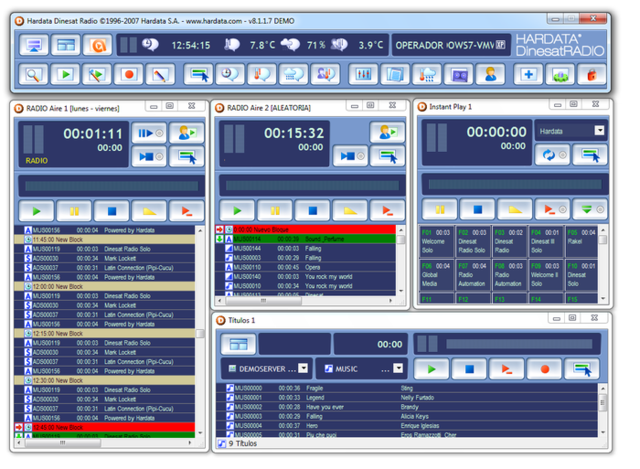Click the red record toolbar icon

click(129, 75)
